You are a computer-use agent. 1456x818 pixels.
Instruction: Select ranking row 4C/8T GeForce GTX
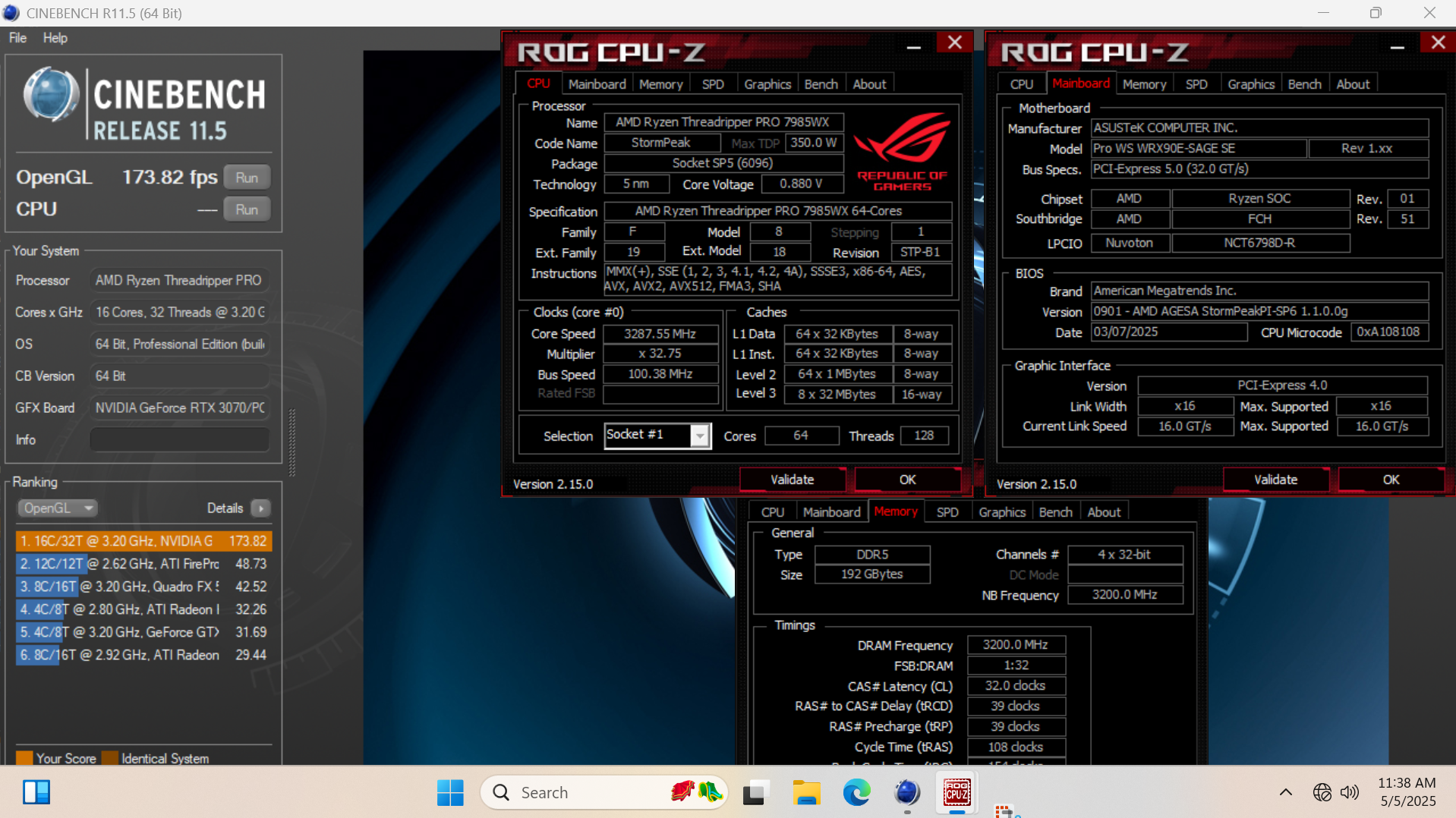[x=143, y=632]
